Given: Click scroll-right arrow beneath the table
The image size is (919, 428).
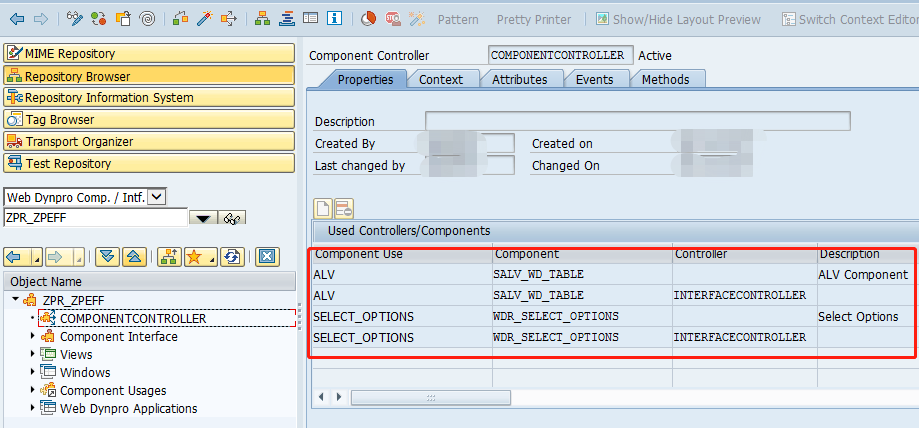Looking at the screenshot, I should [339, 397].
